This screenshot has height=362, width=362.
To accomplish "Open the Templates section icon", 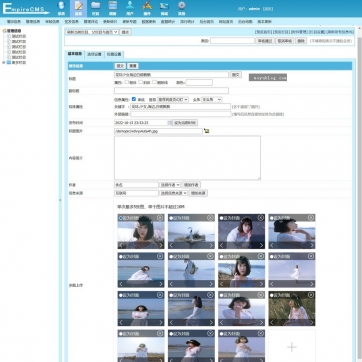I will 113,8.
